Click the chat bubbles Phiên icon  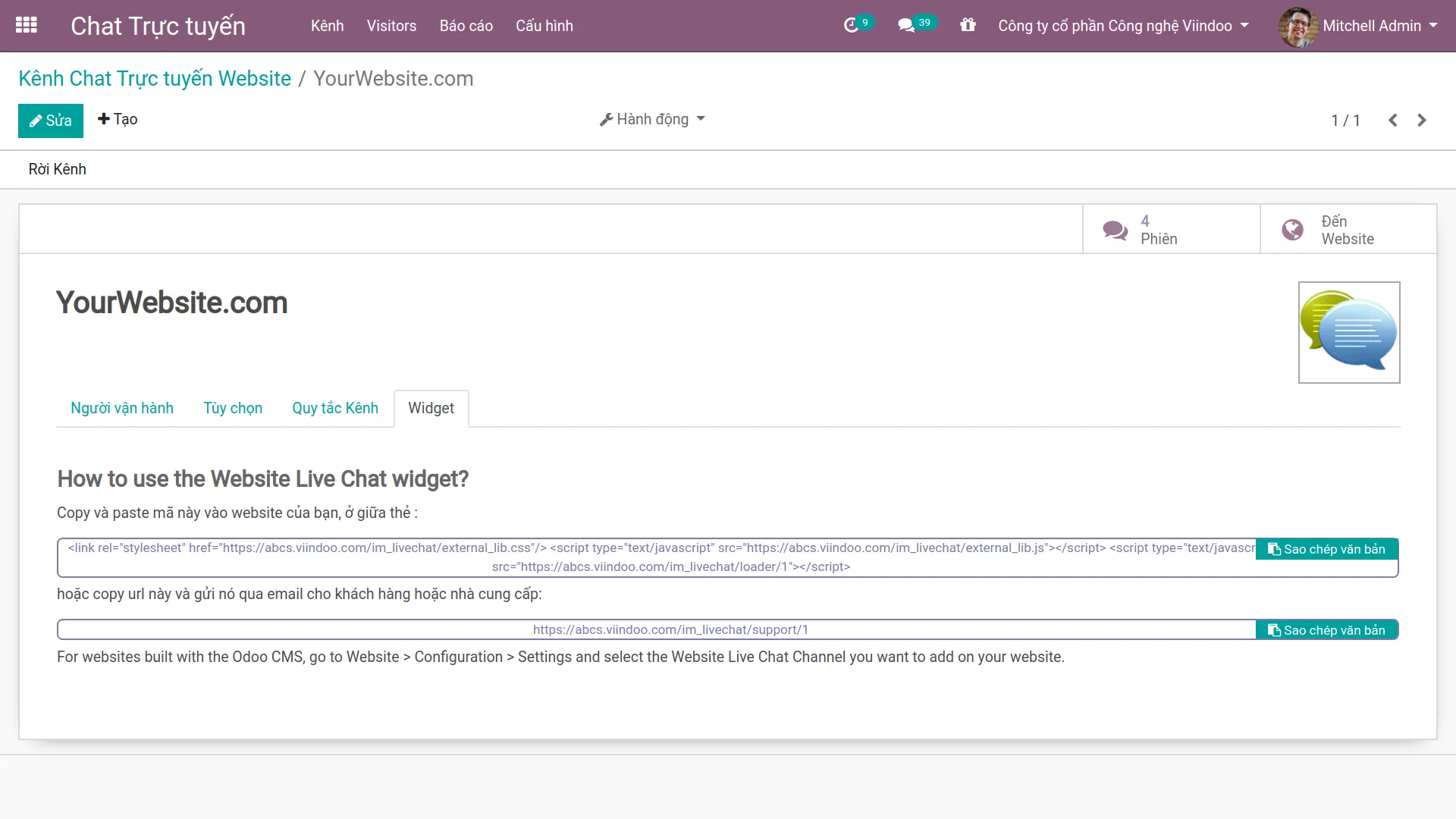coord(1115,230)
